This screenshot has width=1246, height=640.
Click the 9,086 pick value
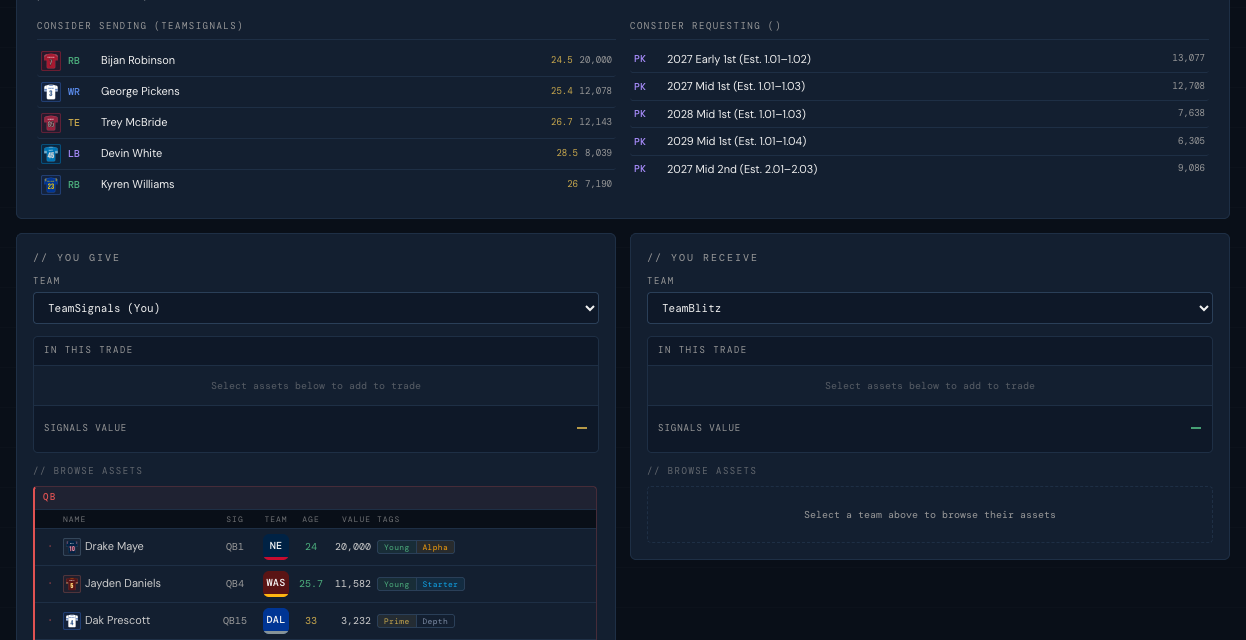(1191, 169)
